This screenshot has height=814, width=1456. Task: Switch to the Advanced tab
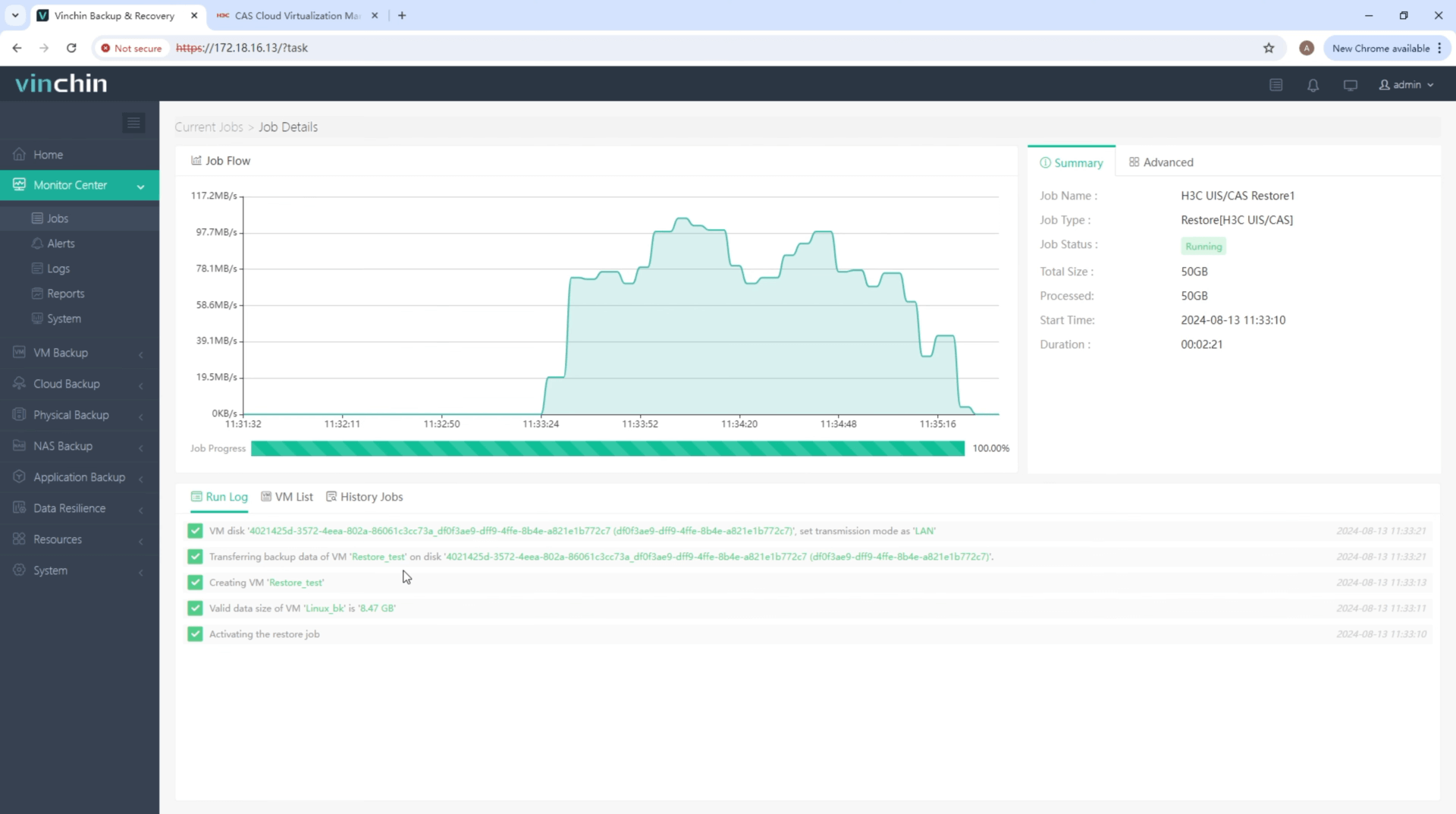[1161, 162]
